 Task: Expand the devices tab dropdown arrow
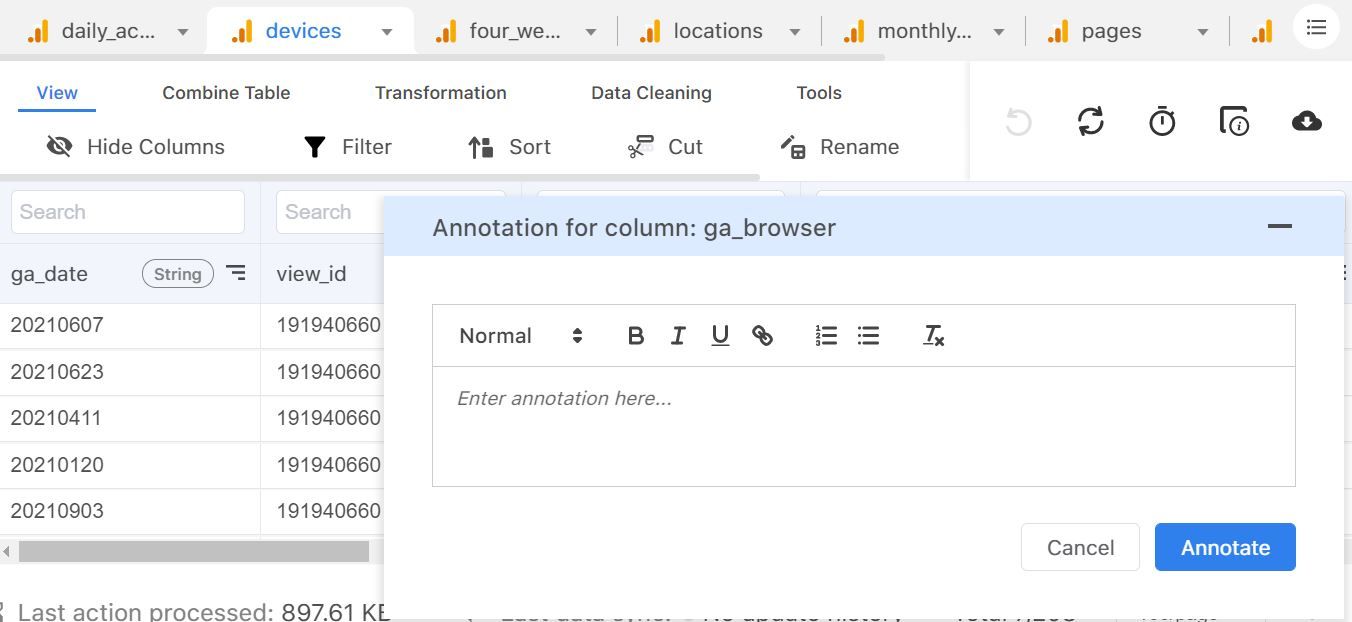coord(386,31)
